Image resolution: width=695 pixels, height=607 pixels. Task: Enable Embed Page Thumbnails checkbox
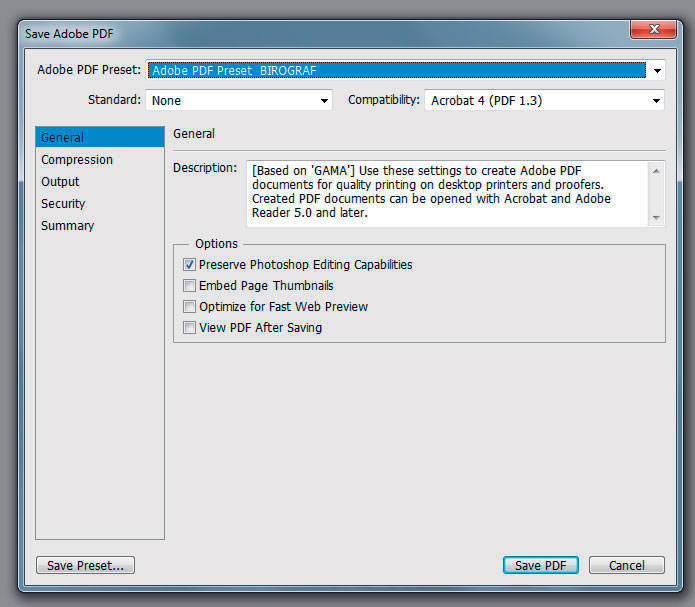click(190, 286)
